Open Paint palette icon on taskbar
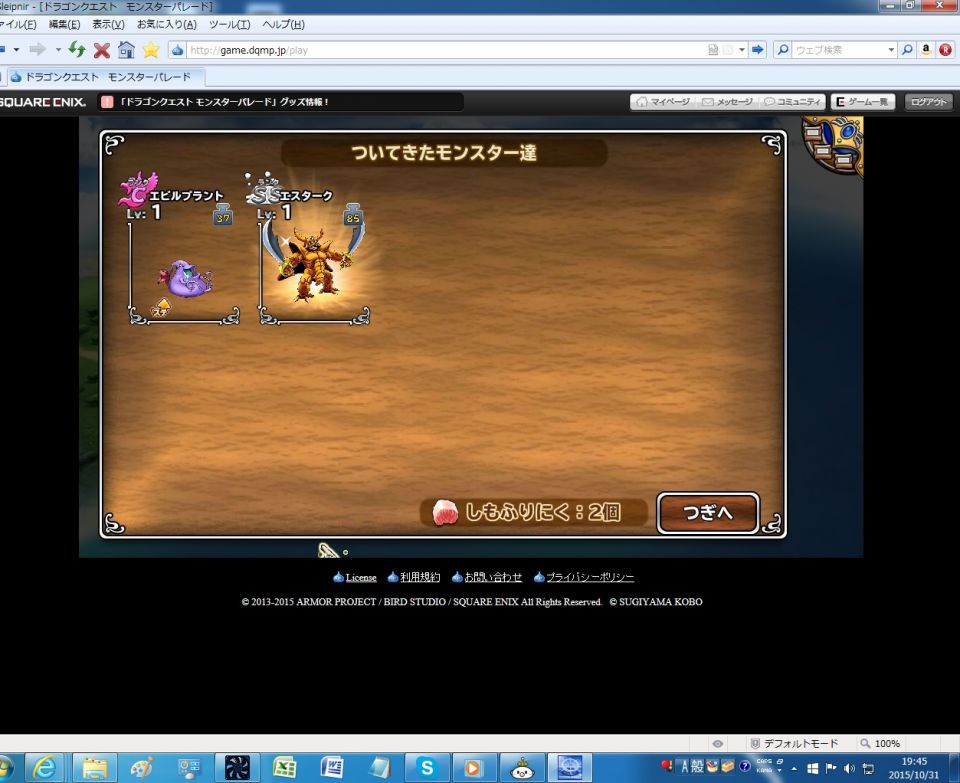 click(141, 768)
